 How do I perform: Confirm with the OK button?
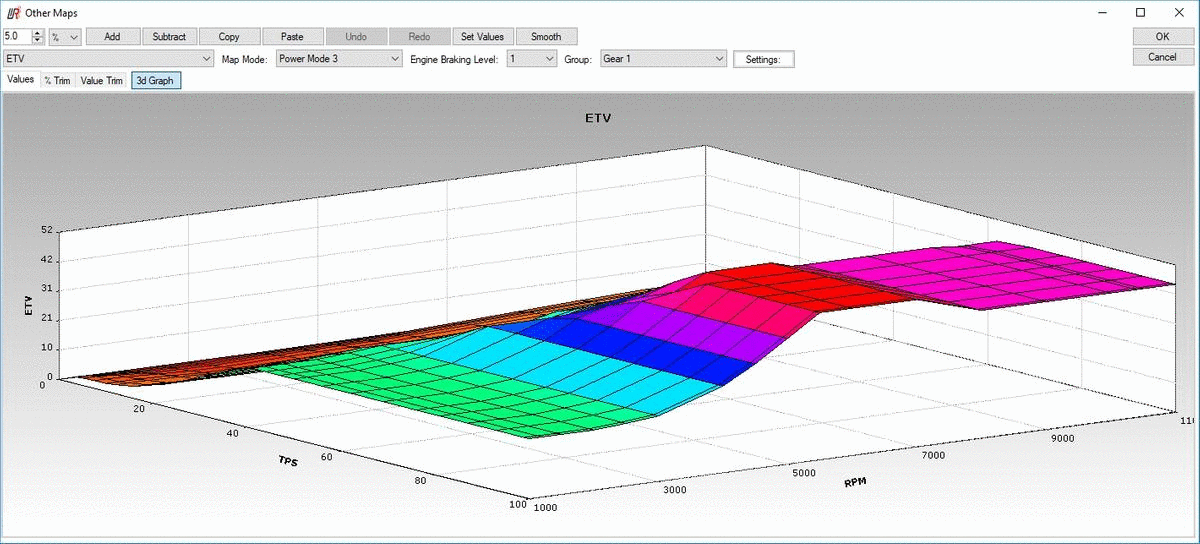(x=1163, y=37)
